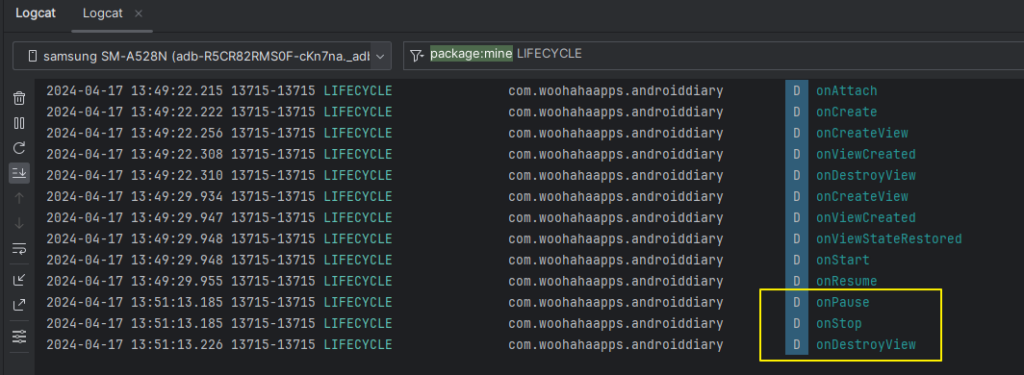
Task: Click the onPause log message
Action: coord(842,302)
